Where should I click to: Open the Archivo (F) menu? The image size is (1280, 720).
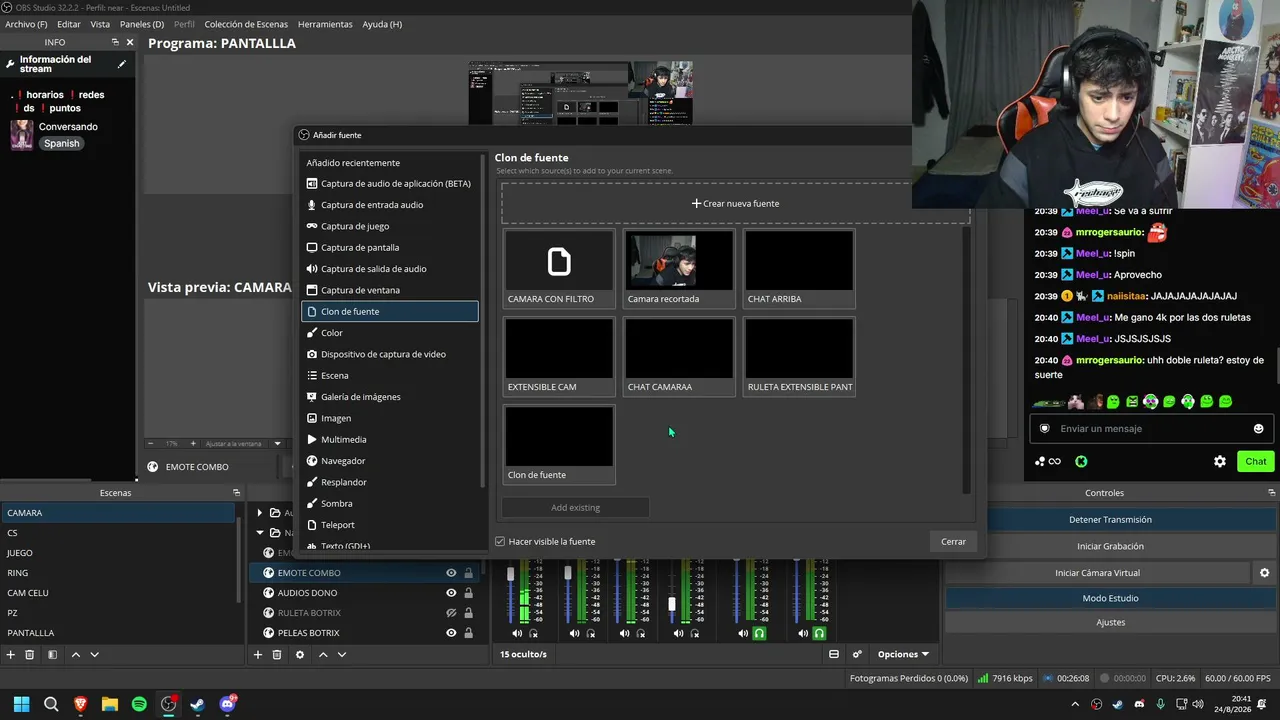[26, 24]
